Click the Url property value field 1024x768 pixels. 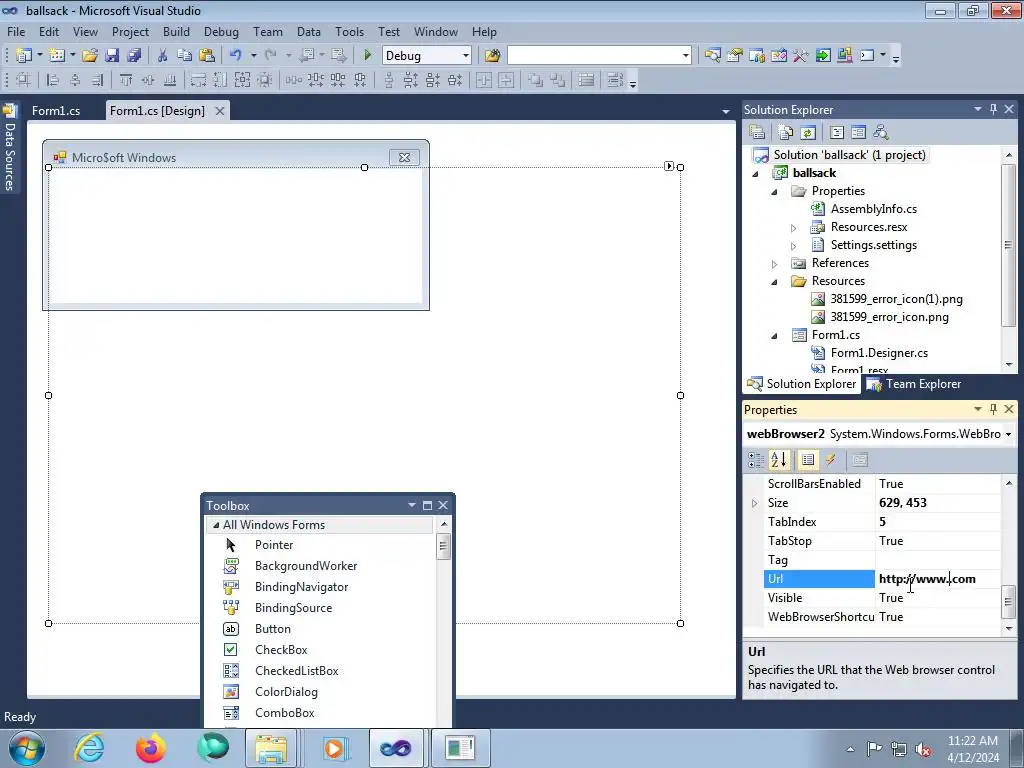[x=937, y=579]
